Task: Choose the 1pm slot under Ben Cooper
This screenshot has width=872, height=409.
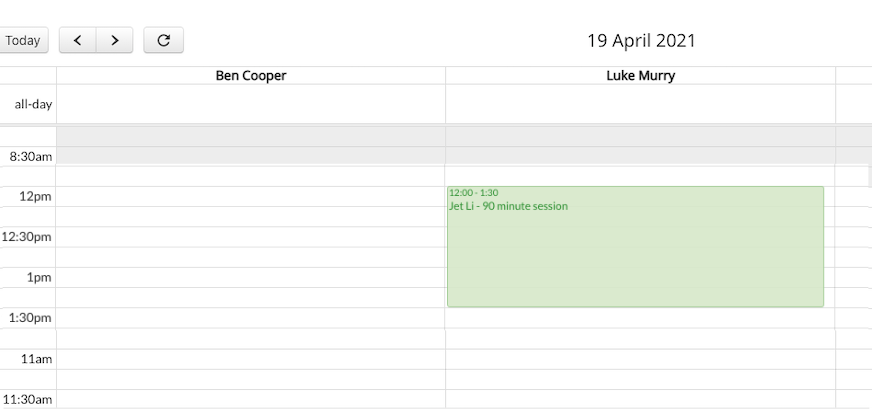Action: point(251,278)
